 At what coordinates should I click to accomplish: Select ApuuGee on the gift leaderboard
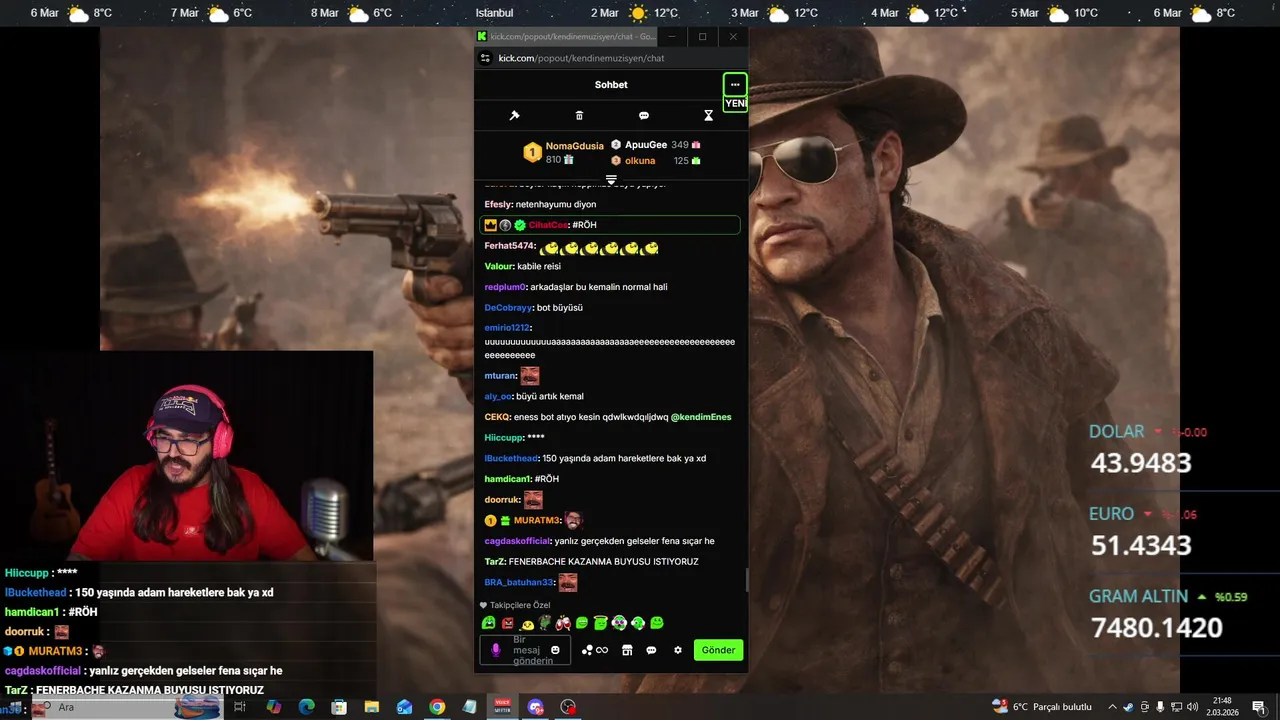coord(646,145)
